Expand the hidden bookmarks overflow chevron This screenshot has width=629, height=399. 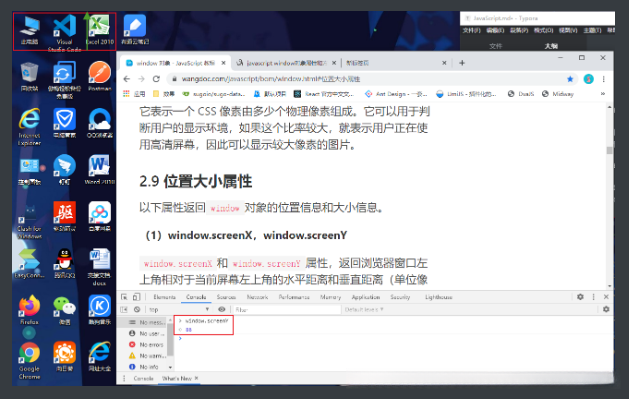(603, 94)
